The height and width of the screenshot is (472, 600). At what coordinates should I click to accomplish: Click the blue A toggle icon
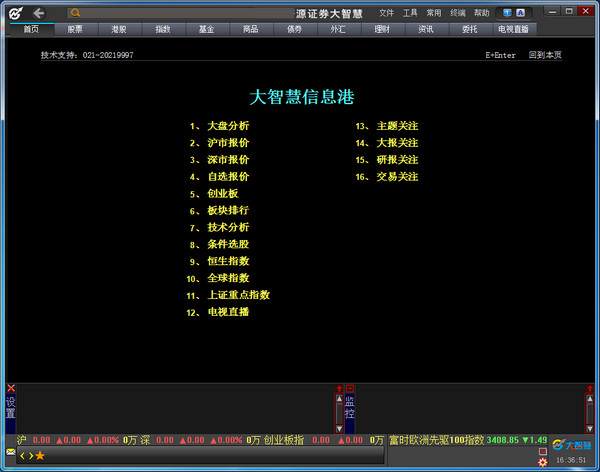tap(520, 13)
